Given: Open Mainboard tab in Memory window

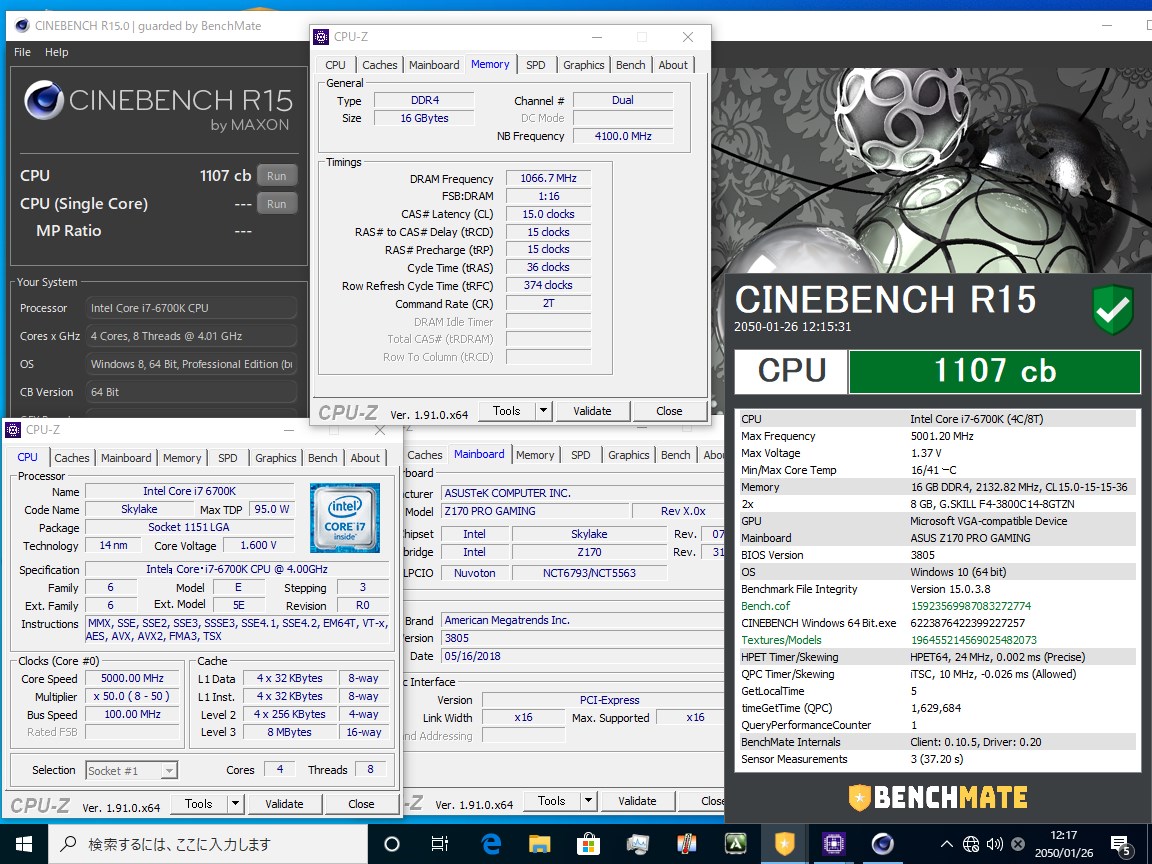Looking at the screenshot, I should tap(434, 65).
